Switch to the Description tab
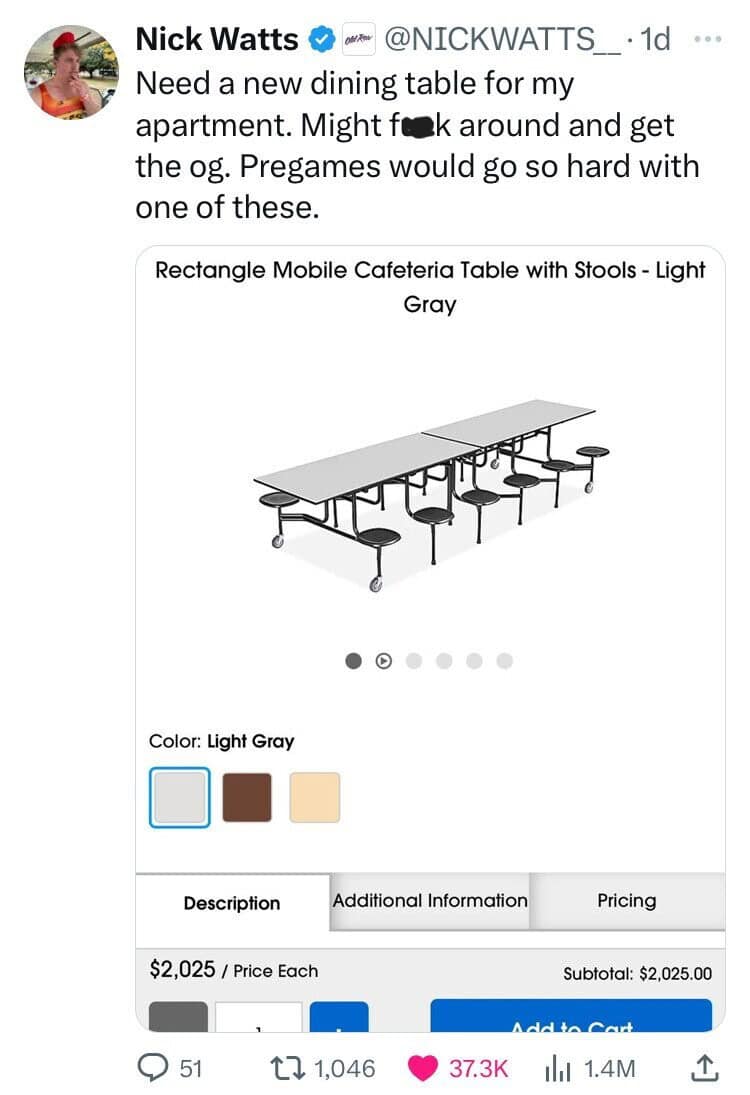 pos(232,903)
